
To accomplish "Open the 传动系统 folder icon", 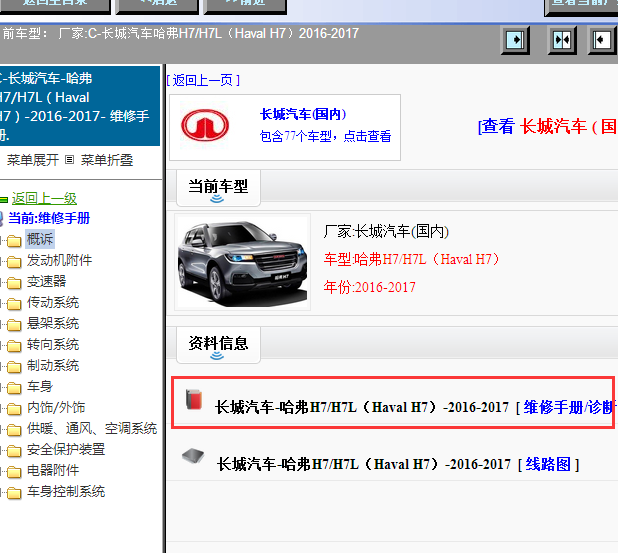I will (14, 303).
